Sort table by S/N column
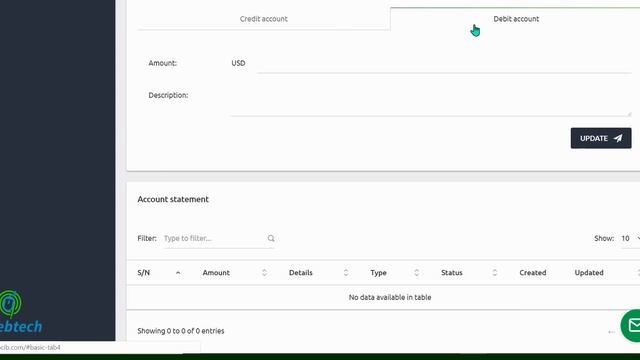Image resolution: width=640 pixels, height=360 pixels. 159,273
